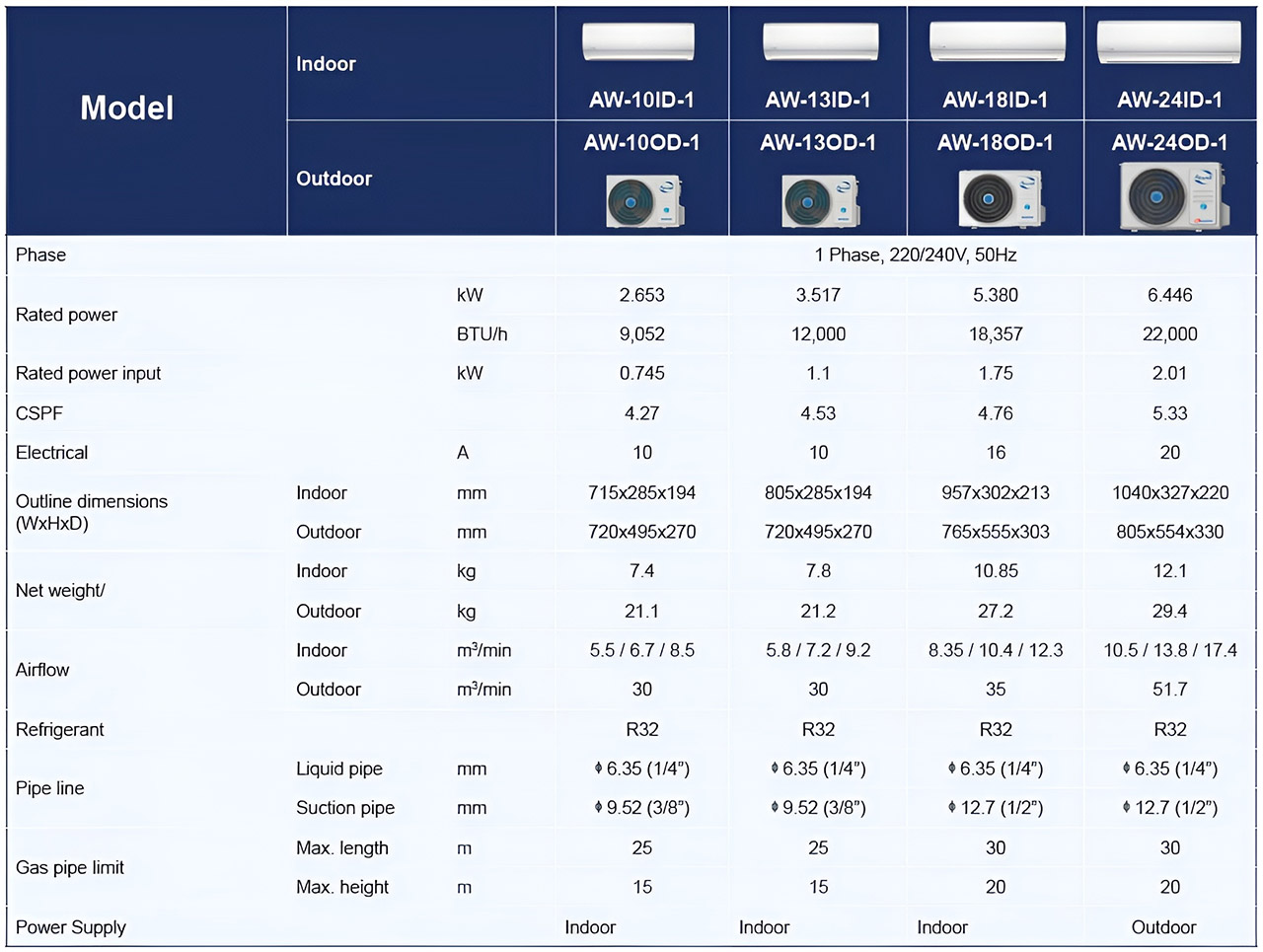The image size is (1263, 952).
Task: Click the Rated power input row label
Action: click(88, 373)
